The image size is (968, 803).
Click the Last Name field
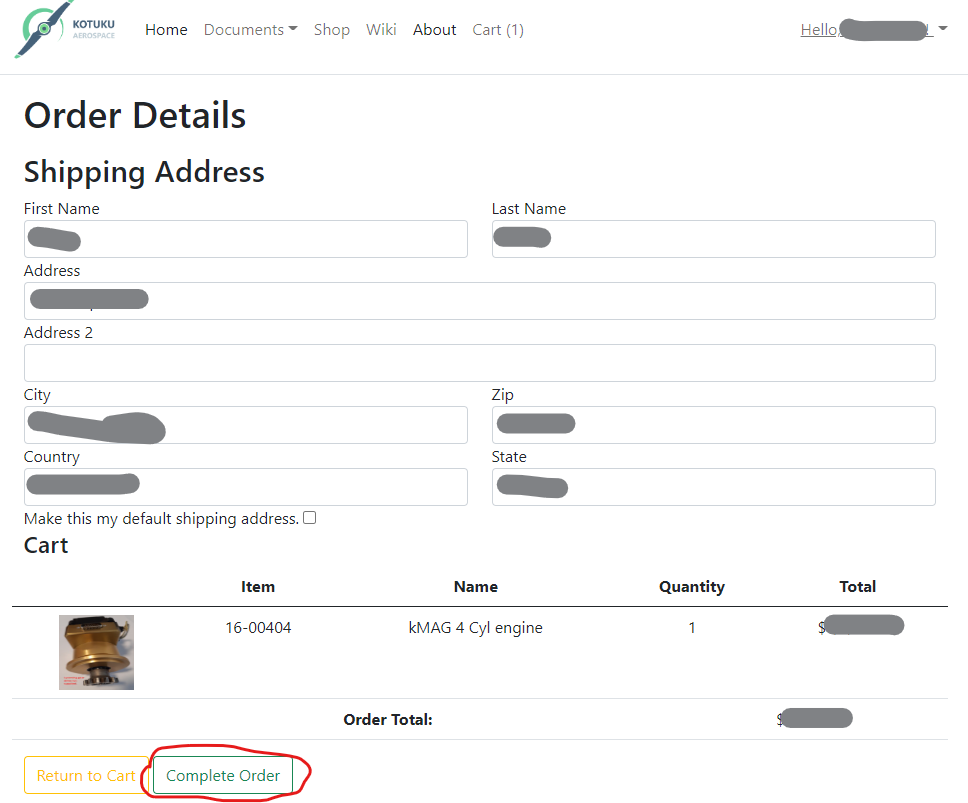coord(713,239)
